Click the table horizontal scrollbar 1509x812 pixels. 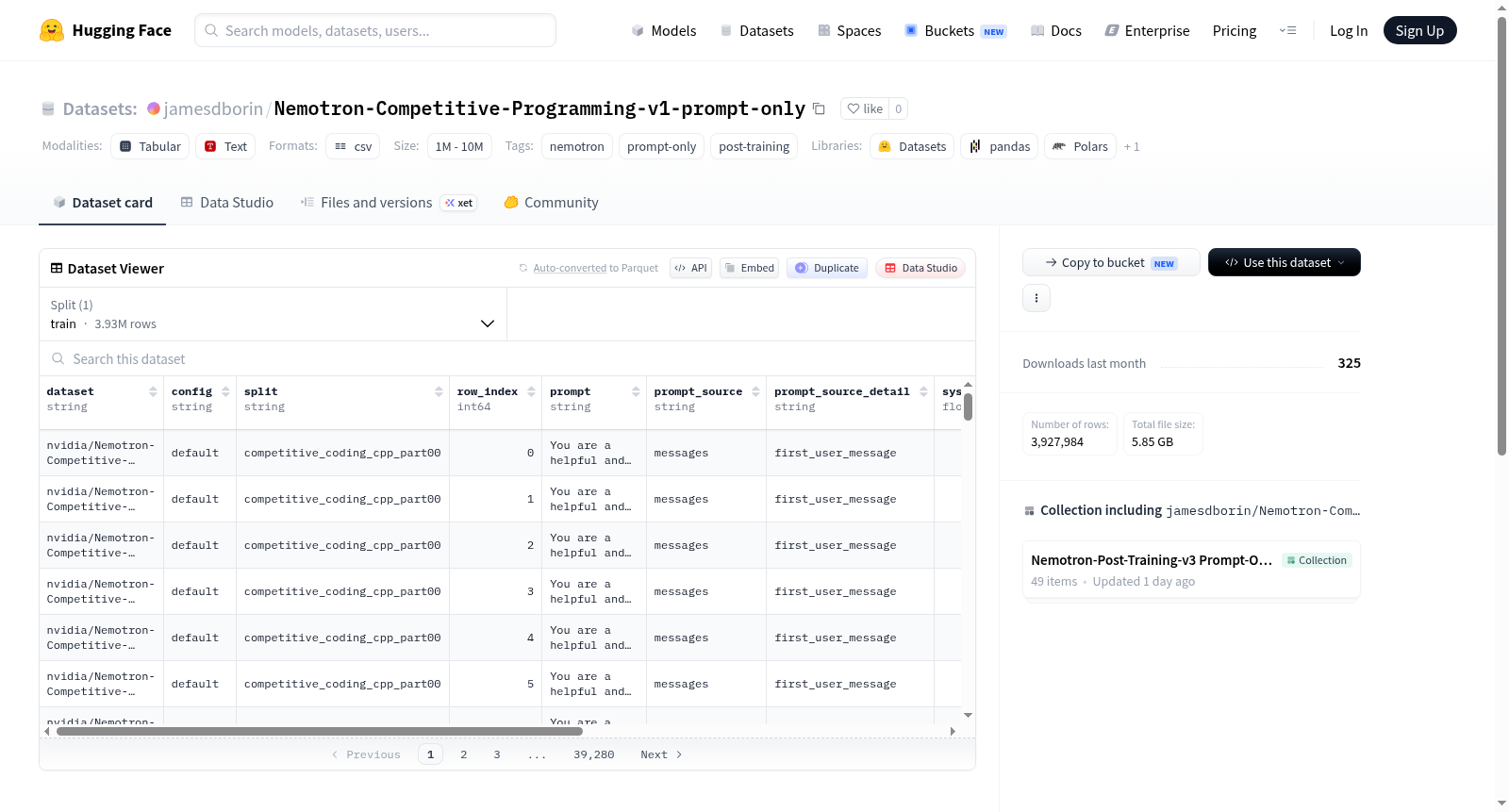point(320,731)
